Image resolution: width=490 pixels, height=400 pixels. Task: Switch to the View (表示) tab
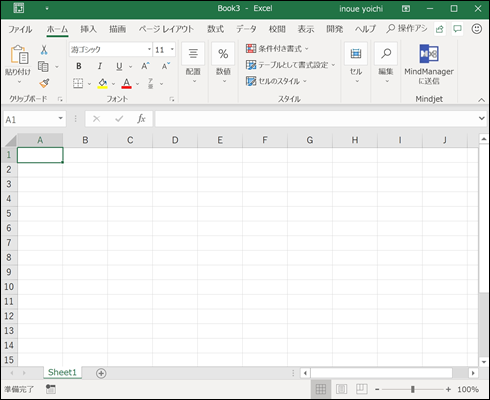(x=306, y=29)
